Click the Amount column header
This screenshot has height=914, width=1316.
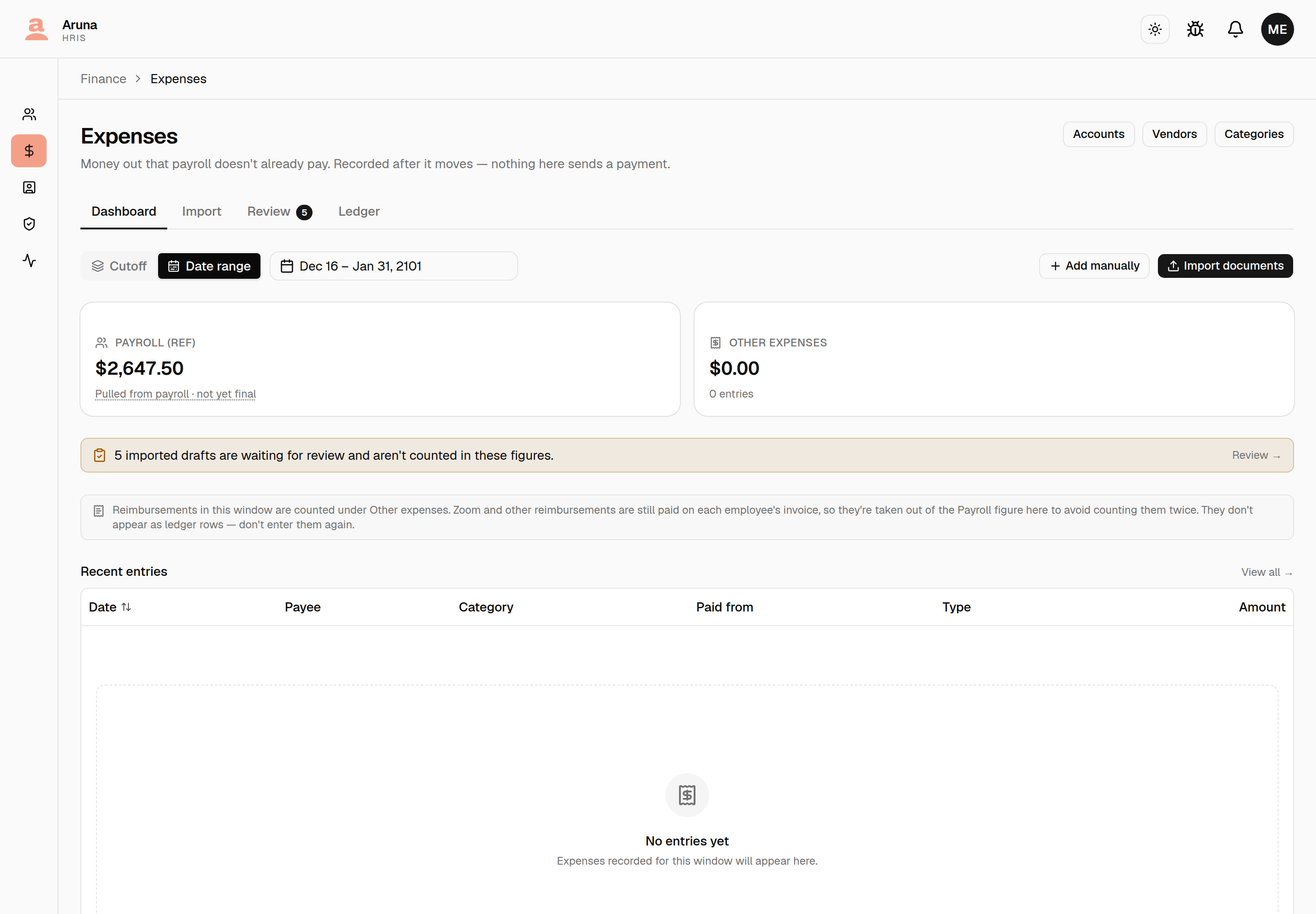click(x=1262, y=607)
